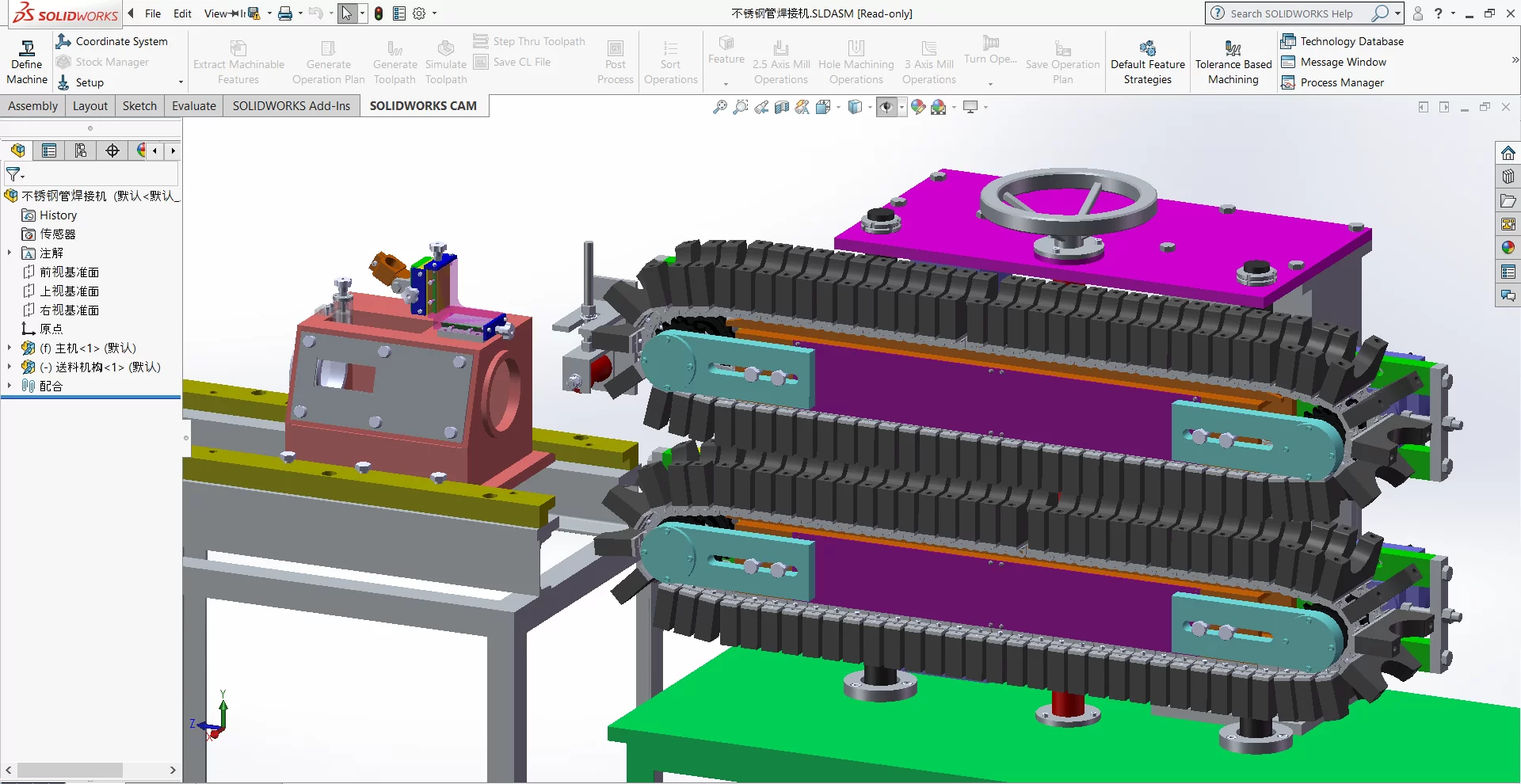1521x784 pixels.
Task: Click Zoom to Area magnifier
Action: [741, 107]
